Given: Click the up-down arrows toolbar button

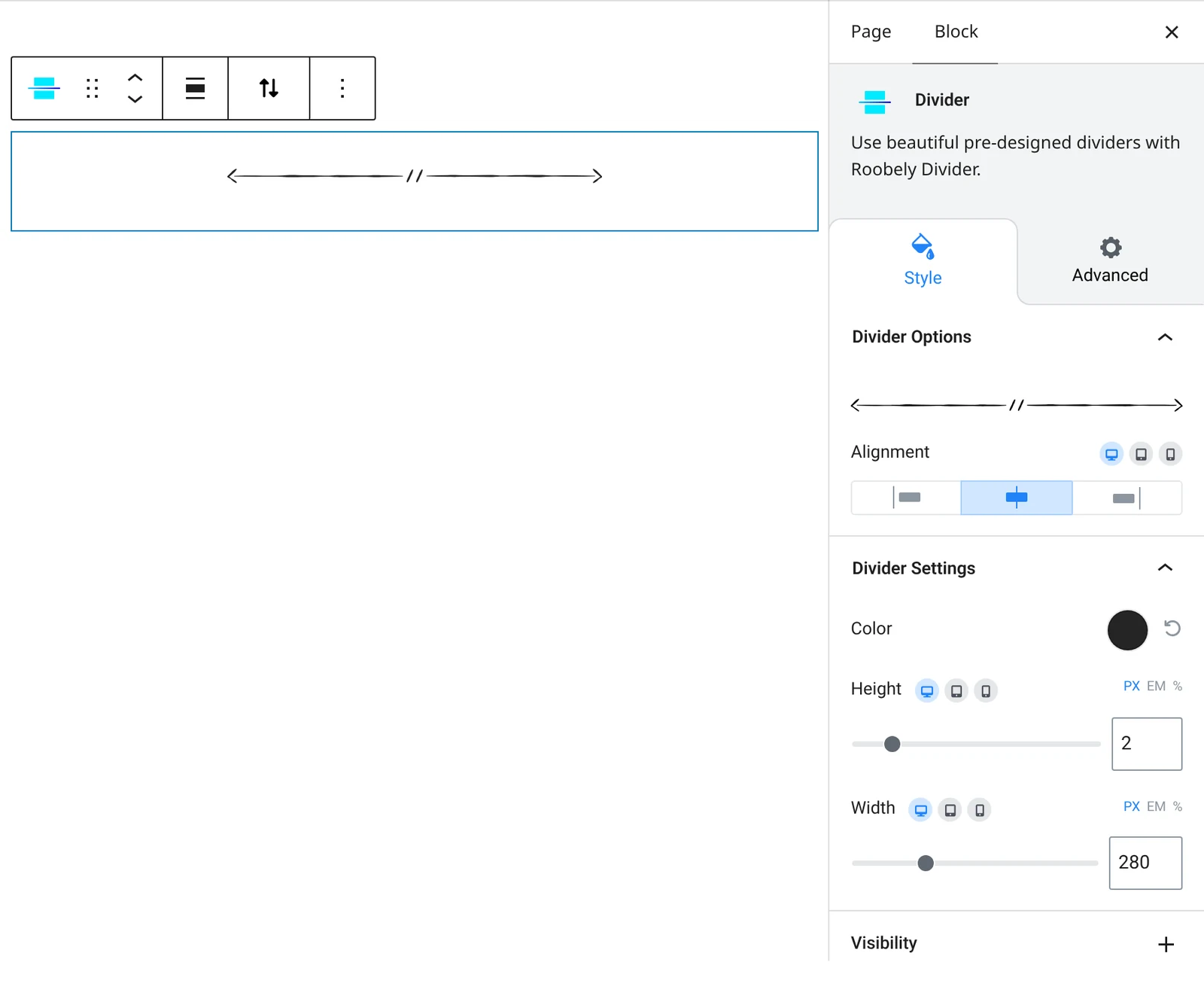Looking at the screenshot, I should pos(269,88).
